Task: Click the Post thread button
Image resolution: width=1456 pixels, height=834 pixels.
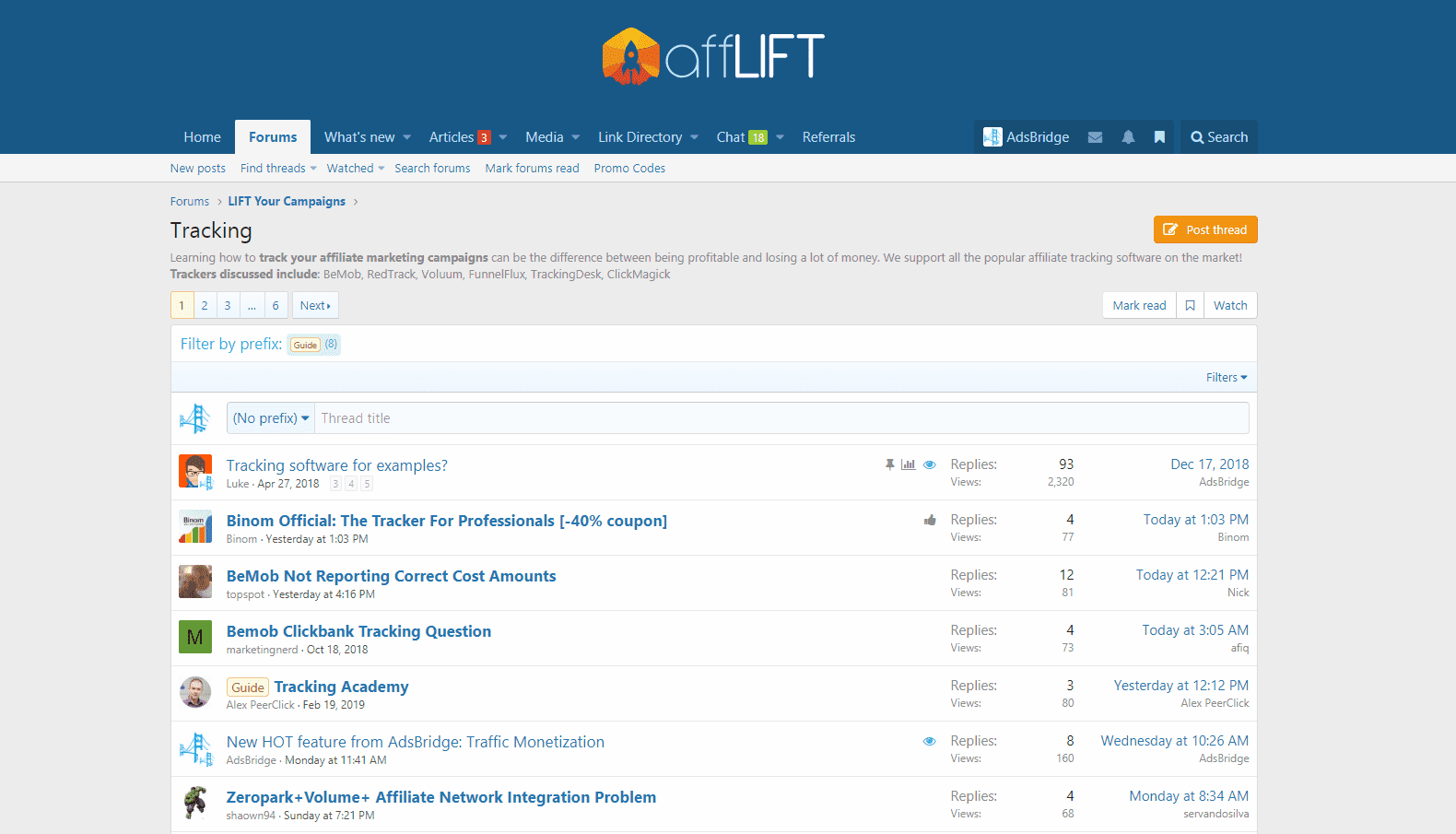Action: coord(1205,229)
